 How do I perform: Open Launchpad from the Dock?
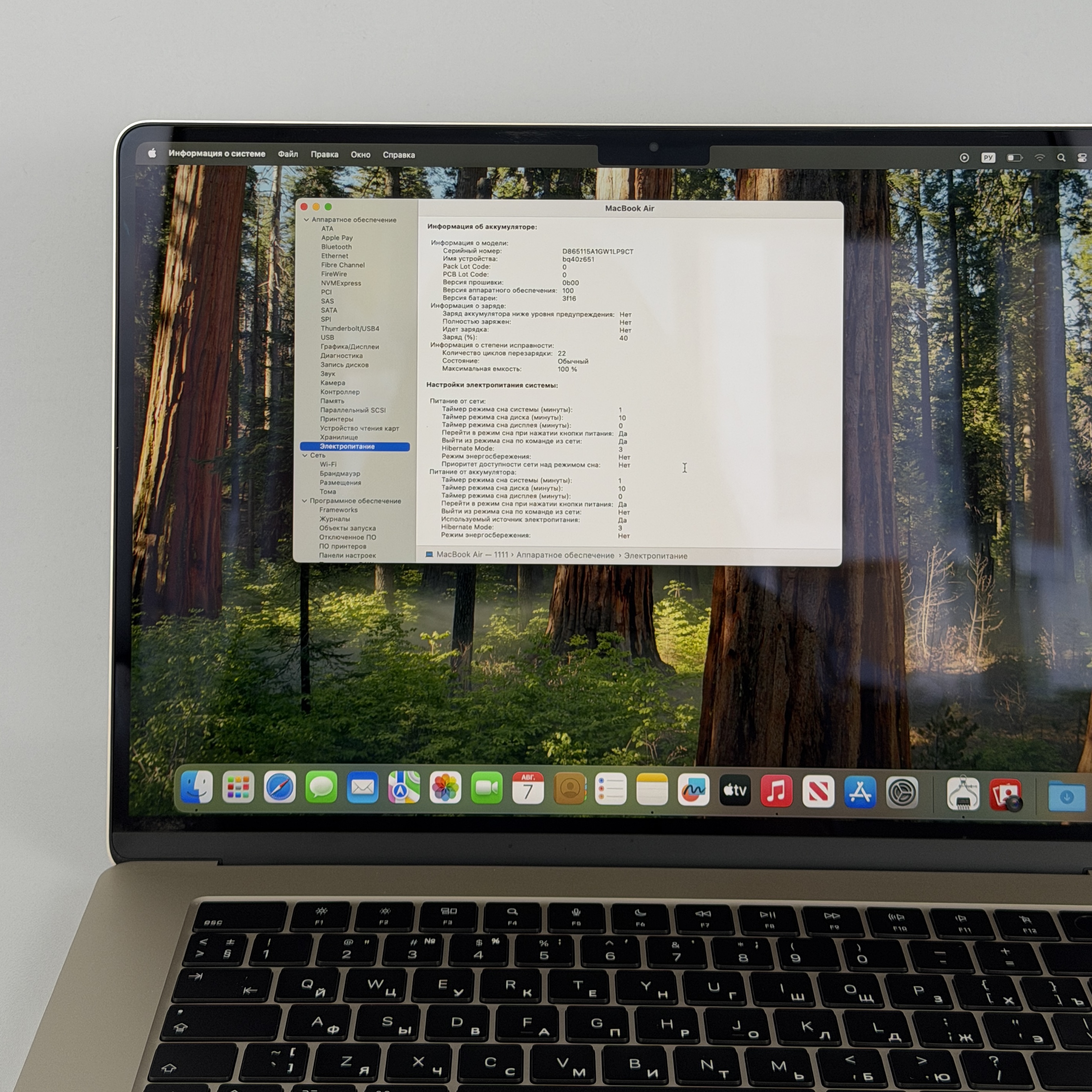pyautogui.click(x=238, y=788)
